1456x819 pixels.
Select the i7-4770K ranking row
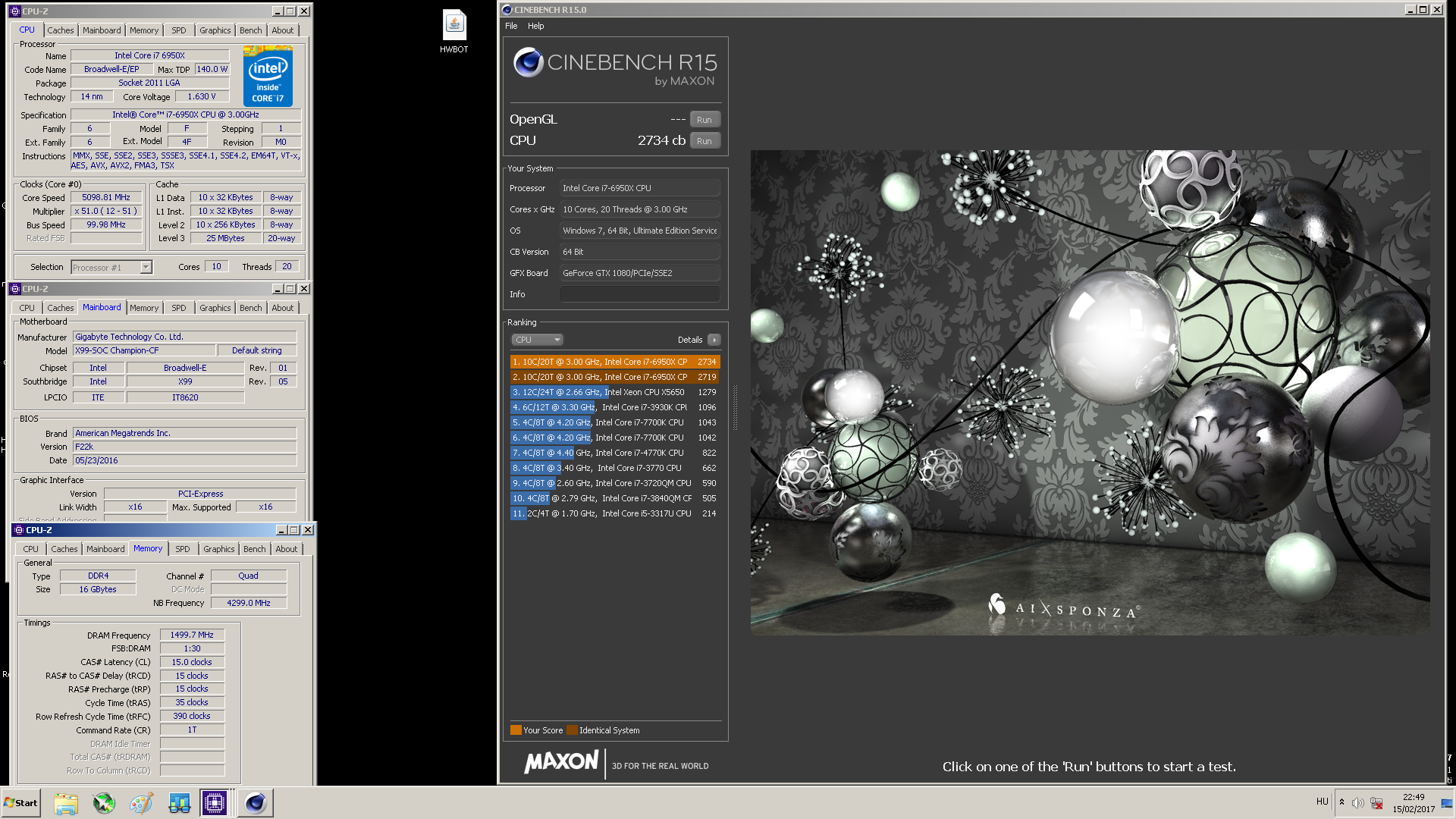coord(615,453)
